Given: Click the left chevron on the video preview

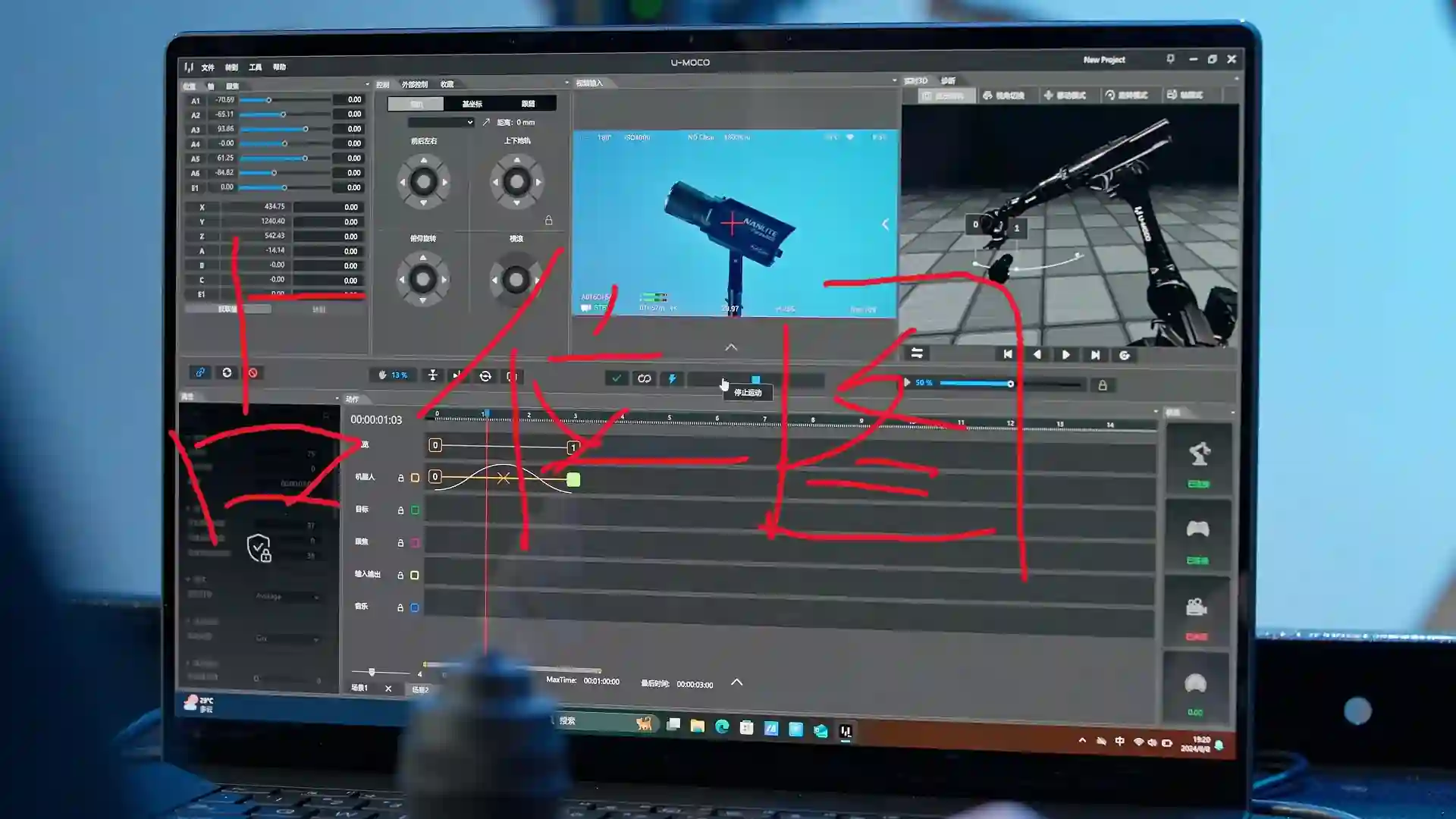Looking at the screenshot, I should coord(885,224).
